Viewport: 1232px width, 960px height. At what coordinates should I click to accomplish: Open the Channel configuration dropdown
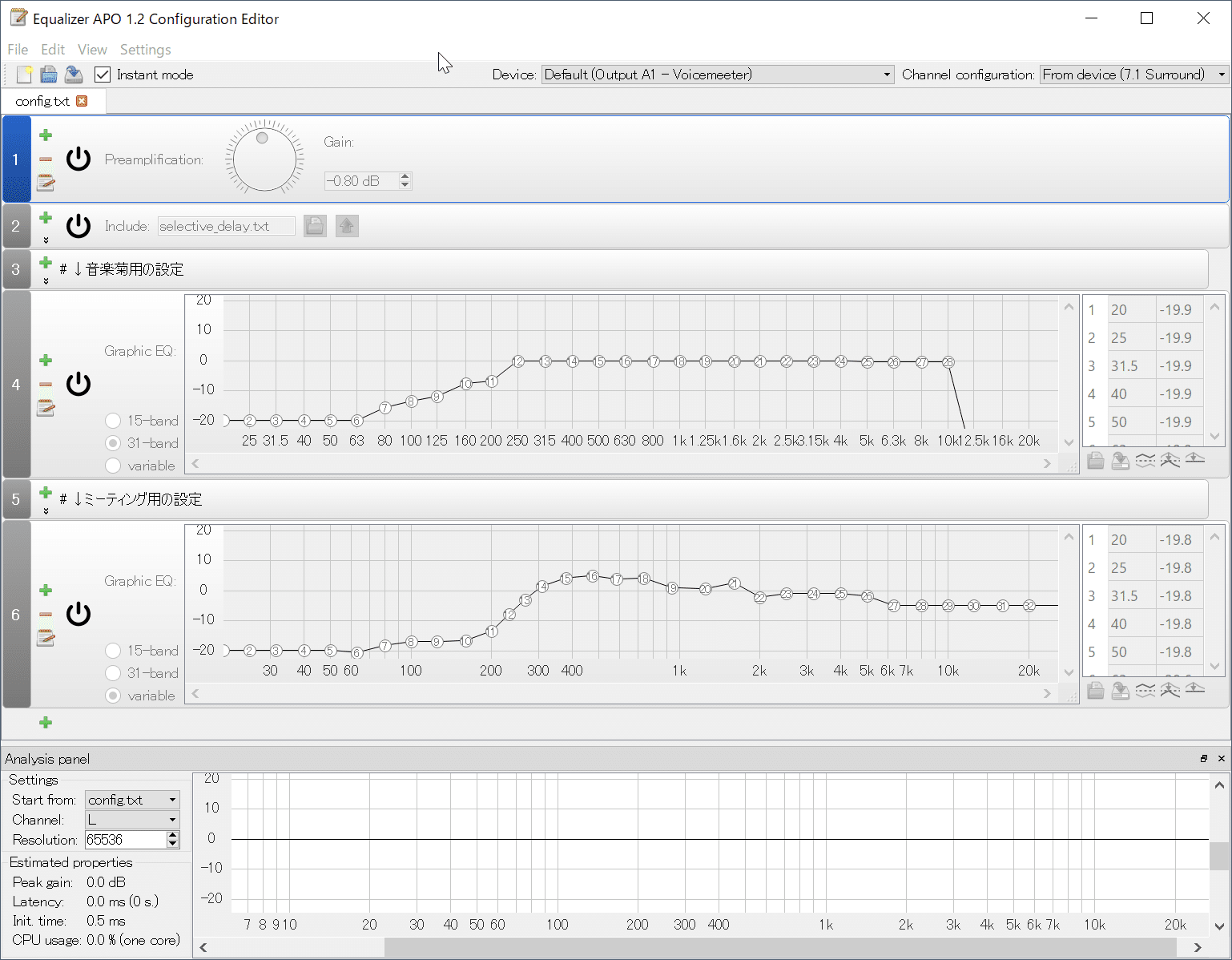1134,75
